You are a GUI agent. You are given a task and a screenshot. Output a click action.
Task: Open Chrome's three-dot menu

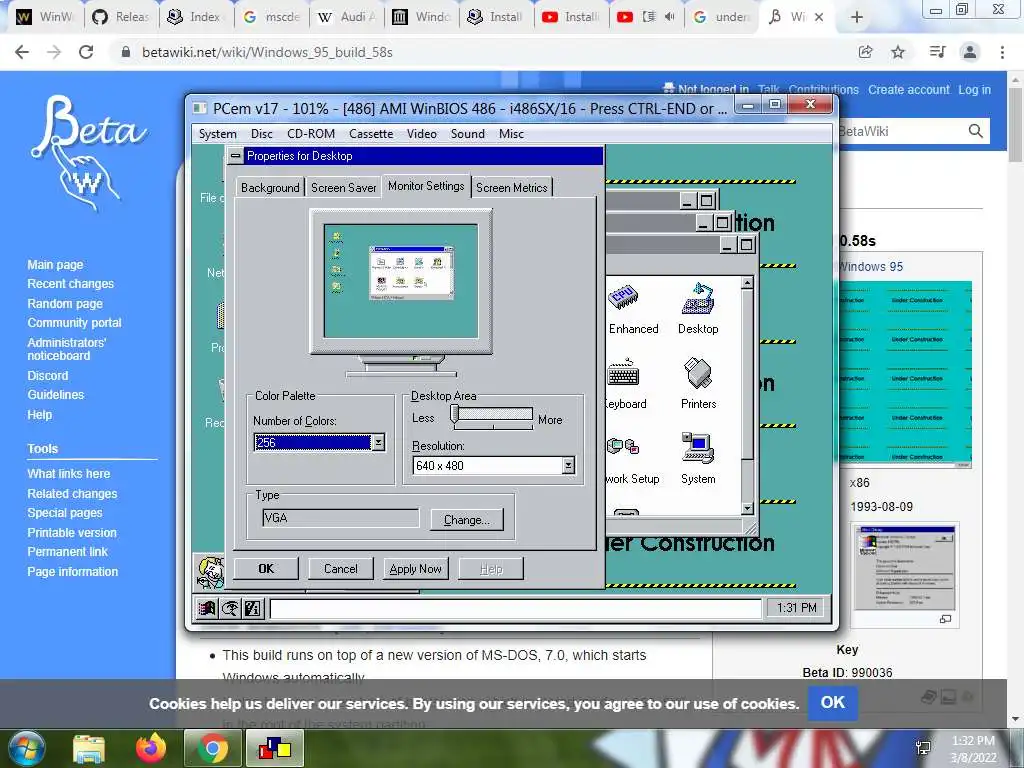[x=1002, y=52]
